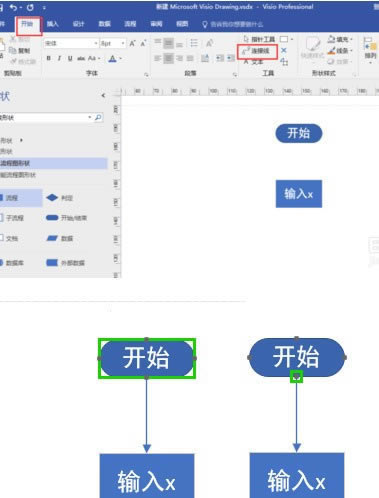Toggle Italic formatting
The height and width of the screenshot is (498, 379).
coord(59,58)
